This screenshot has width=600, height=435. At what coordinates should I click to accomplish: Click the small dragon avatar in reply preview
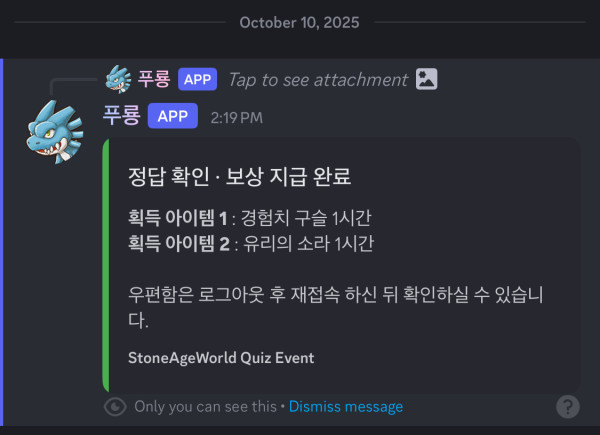(x=118, y=79)
